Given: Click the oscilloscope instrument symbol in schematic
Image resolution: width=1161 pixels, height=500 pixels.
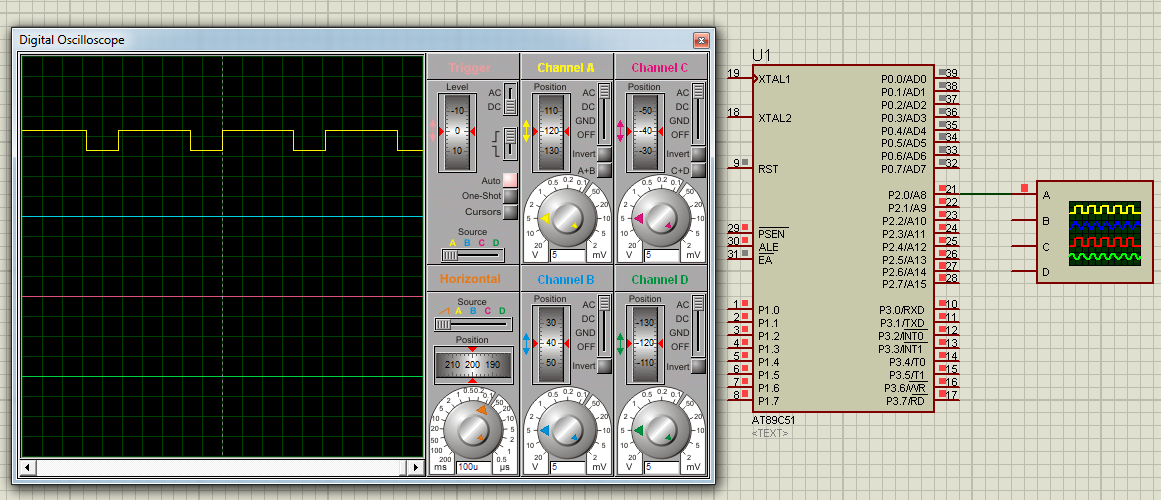Looking at the screenshot, I should (x=1094, y=232).
